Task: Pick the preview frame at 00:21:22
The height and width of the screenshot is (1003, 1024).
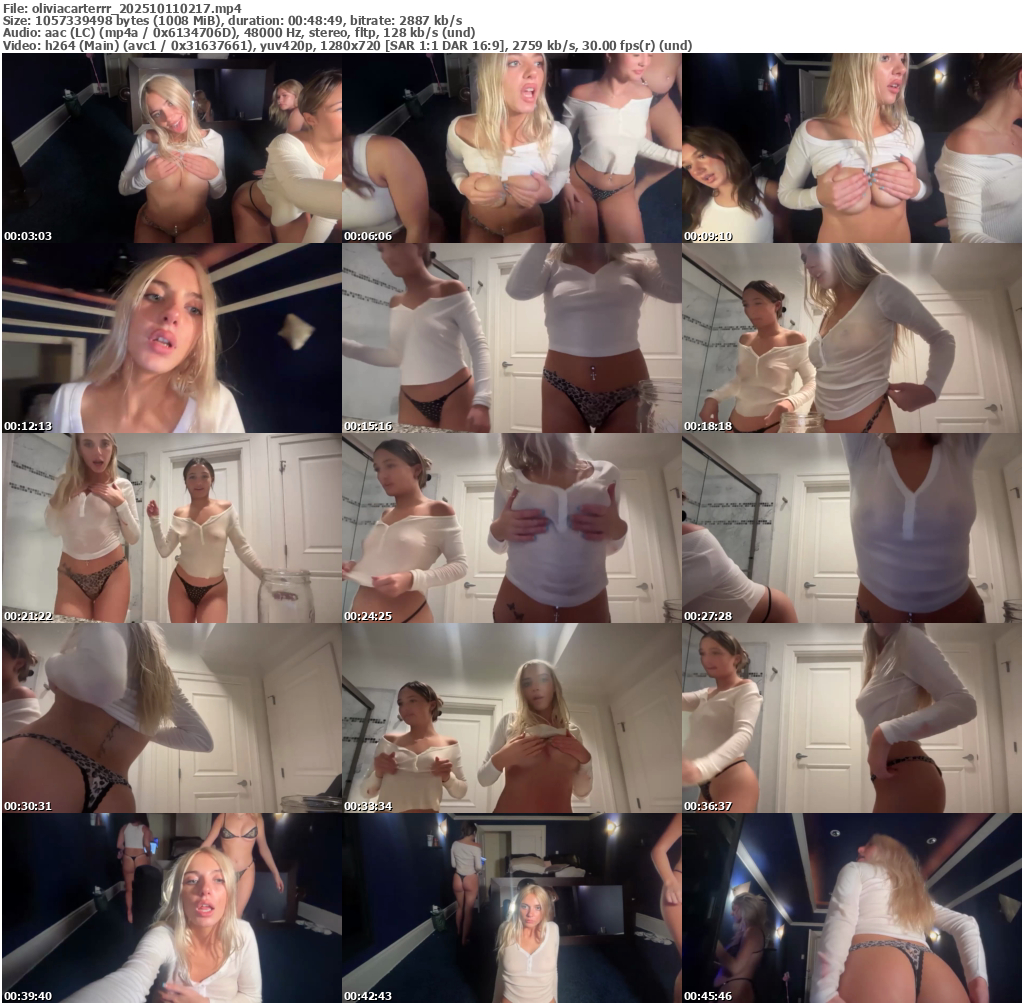Action: (x=172, y=528)
